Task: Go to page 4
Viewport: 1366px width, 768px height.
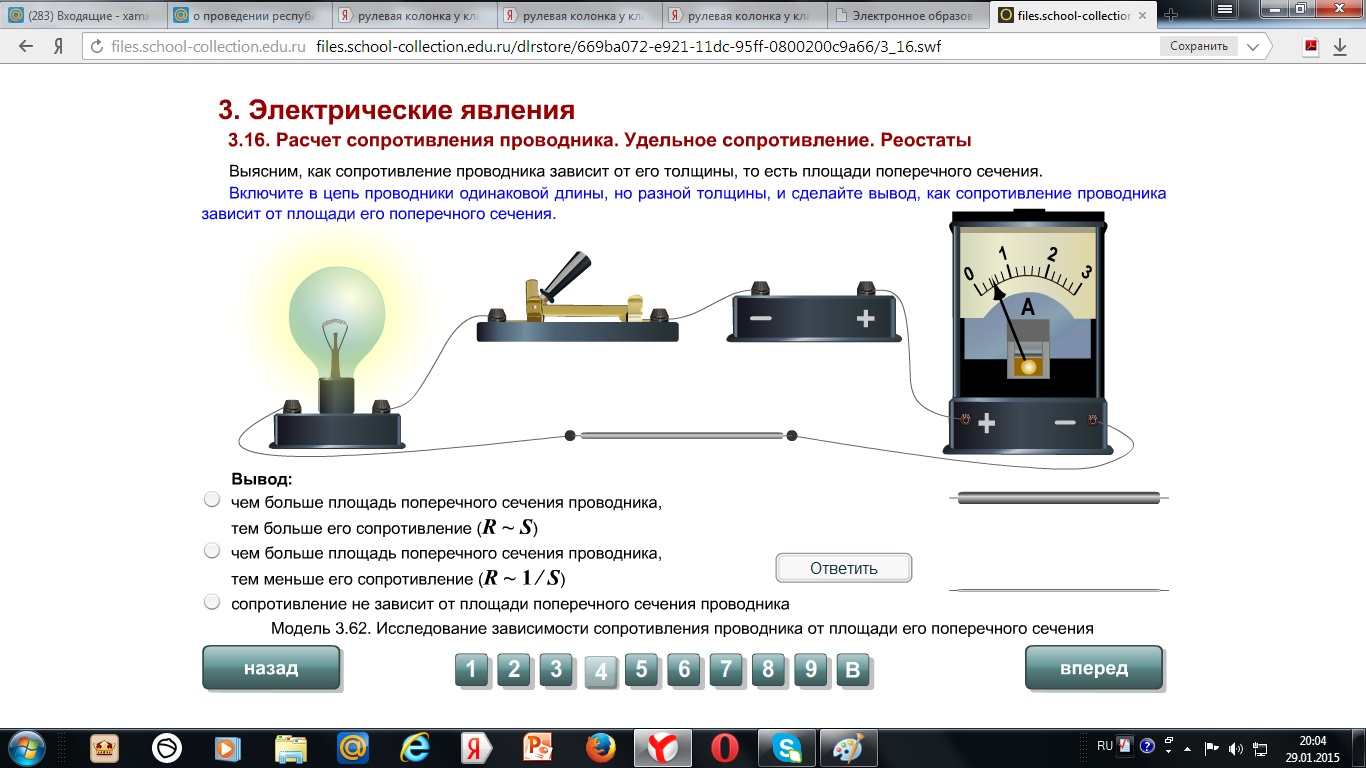Action: [600, 672]
